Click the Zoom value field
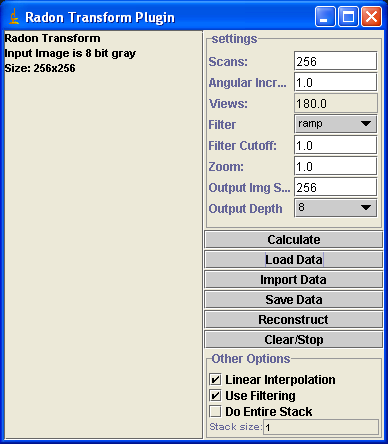 tap(336, 166)
